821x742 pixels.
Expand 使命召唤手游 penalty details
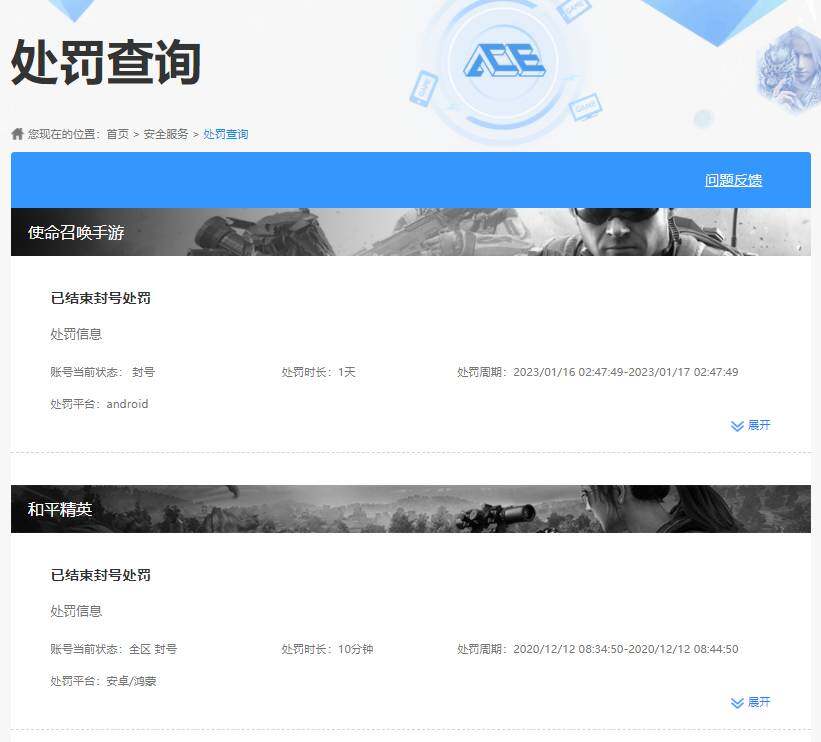click(751, 425)
